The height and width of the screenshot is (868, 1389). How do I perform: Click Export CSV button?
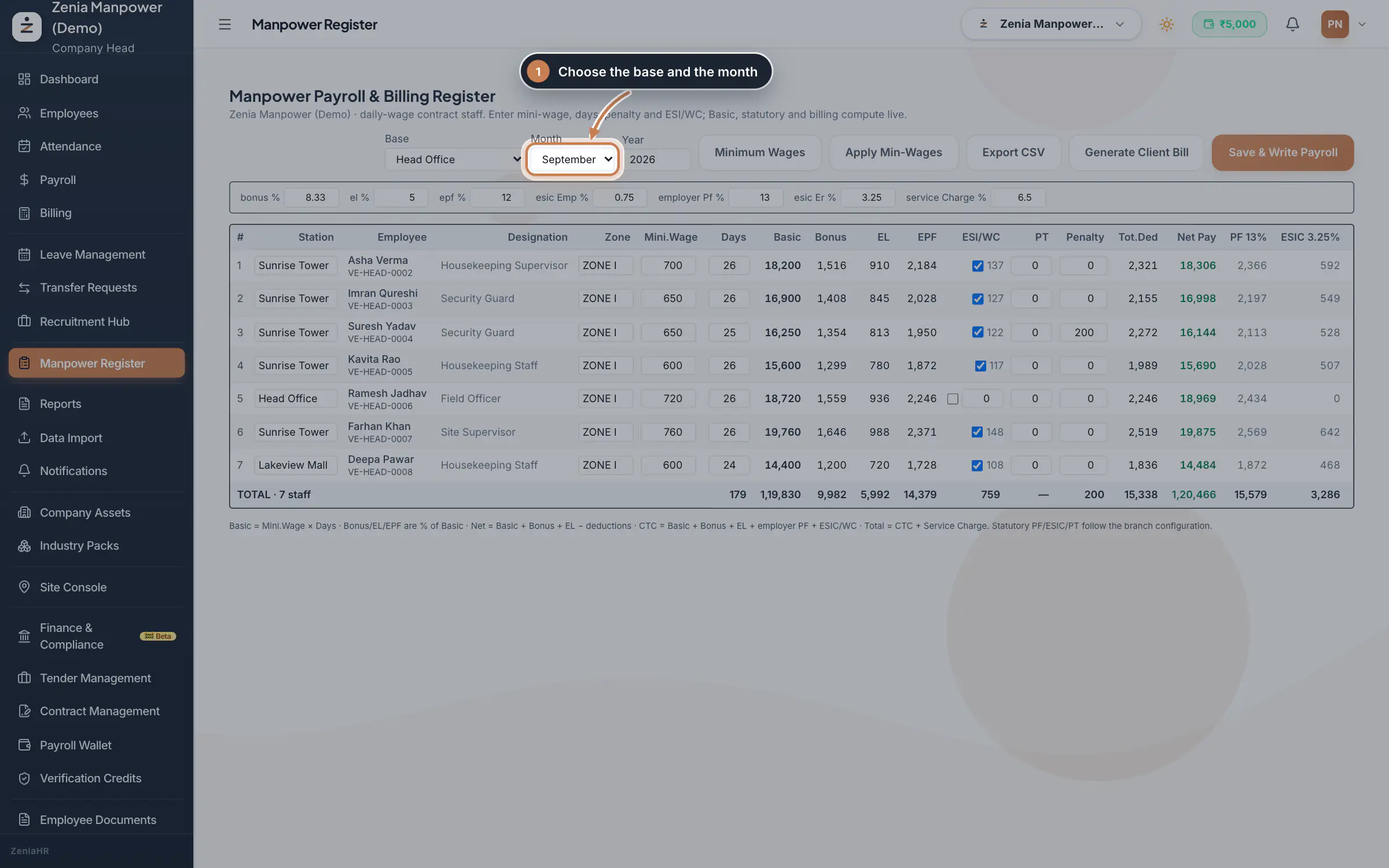pos(1013,152)
